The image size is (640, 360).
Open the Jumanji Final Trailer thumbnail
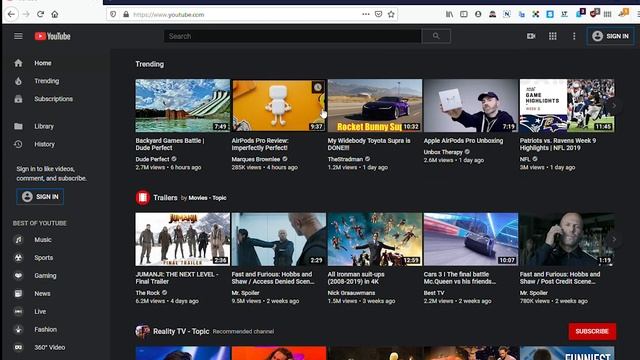183,239
